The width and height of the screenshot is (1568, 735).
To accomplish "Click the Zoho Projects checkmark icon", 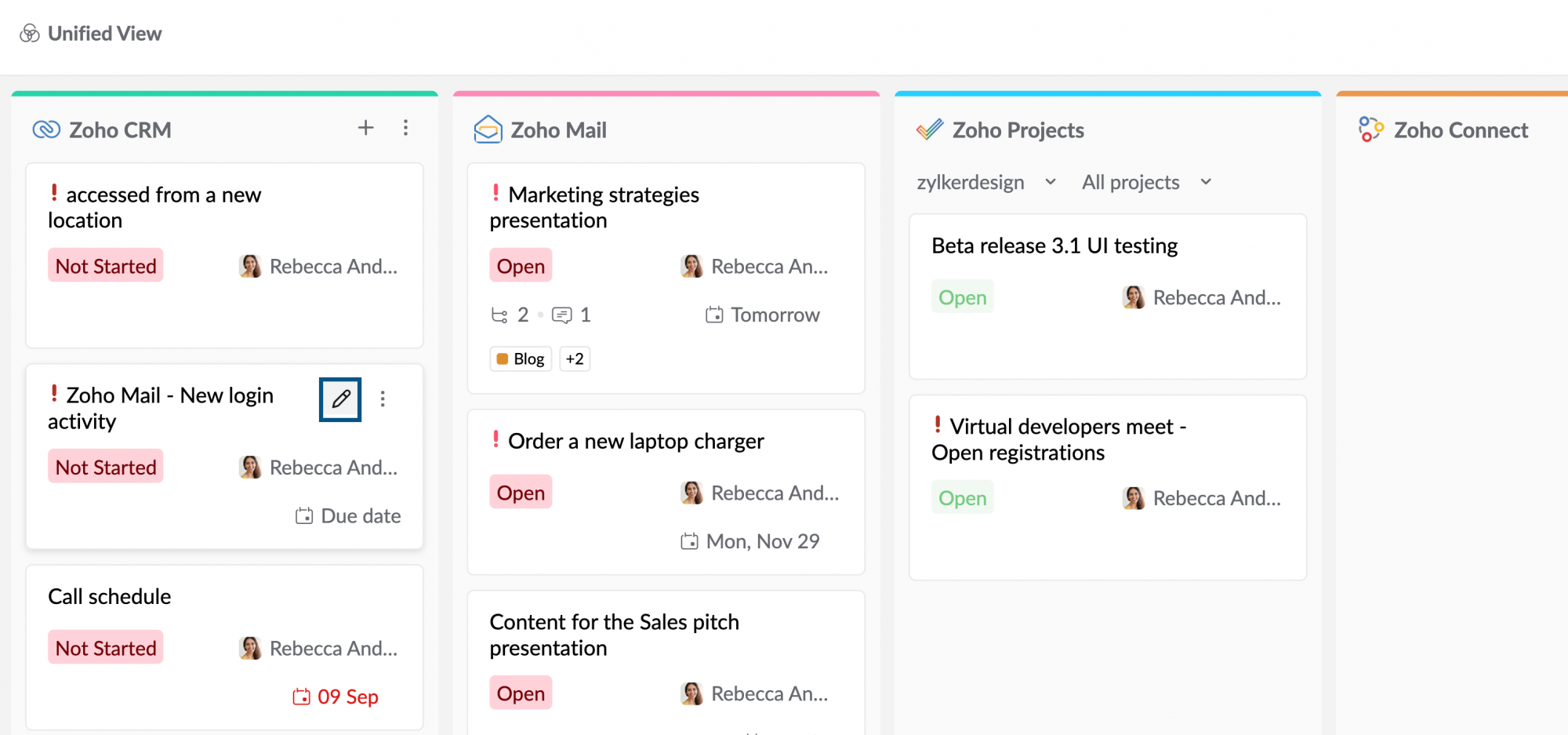I will click(930, 129).
